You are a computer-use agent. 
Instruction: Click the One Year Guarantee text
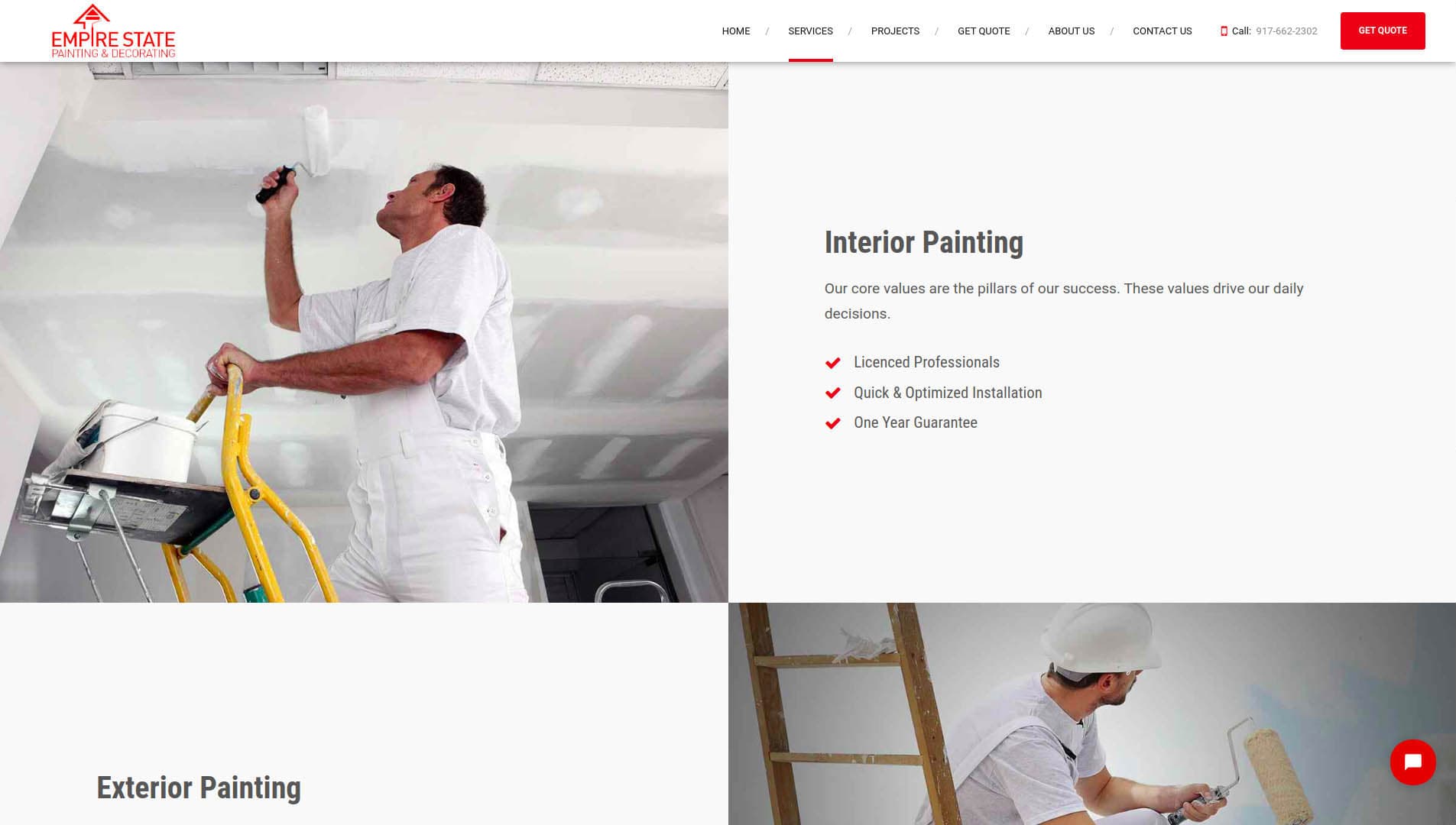coord(915,422)
